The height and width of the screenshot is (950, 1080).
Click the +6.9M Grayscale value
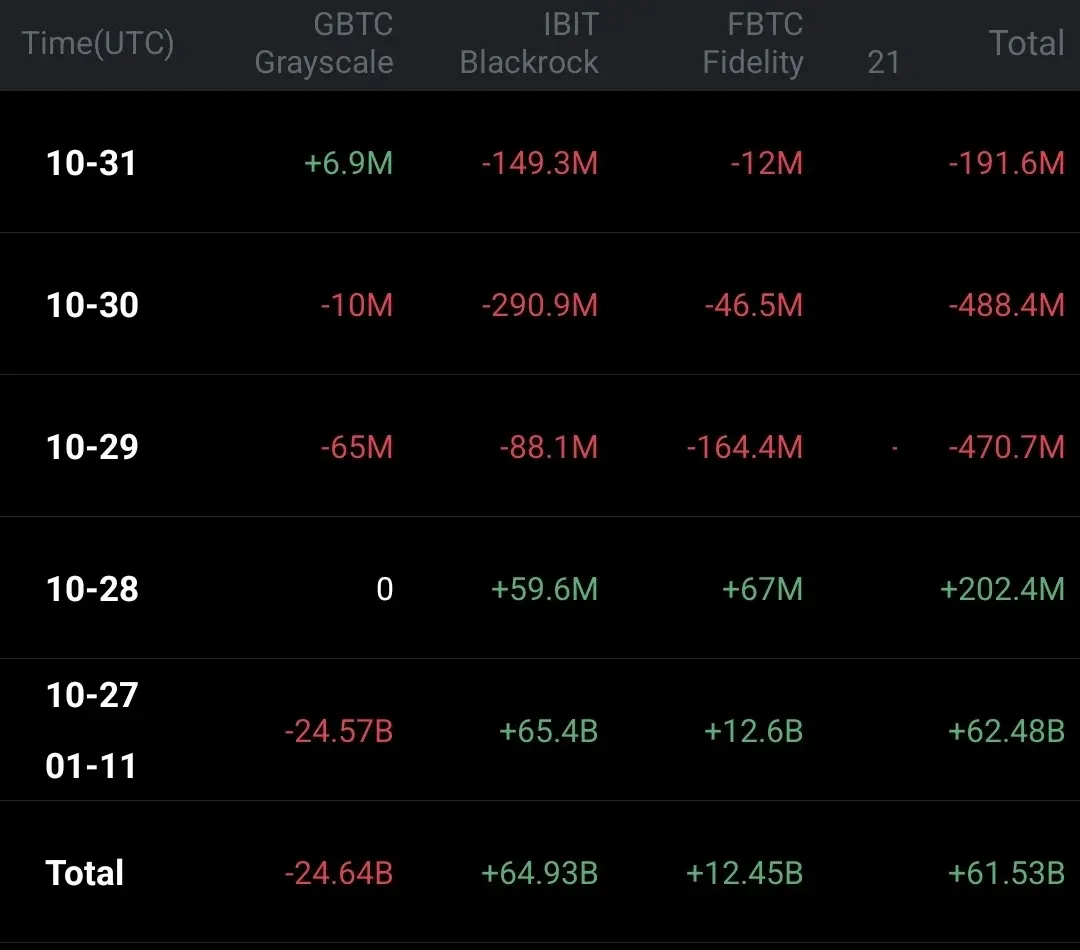(x=349, y=163)
